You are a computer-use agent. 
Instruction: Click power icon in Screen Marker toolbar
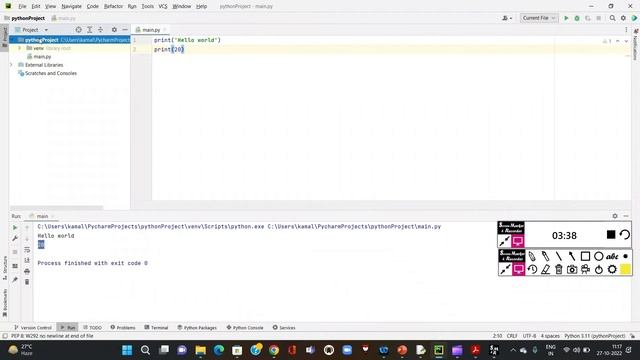coord(599,269)
